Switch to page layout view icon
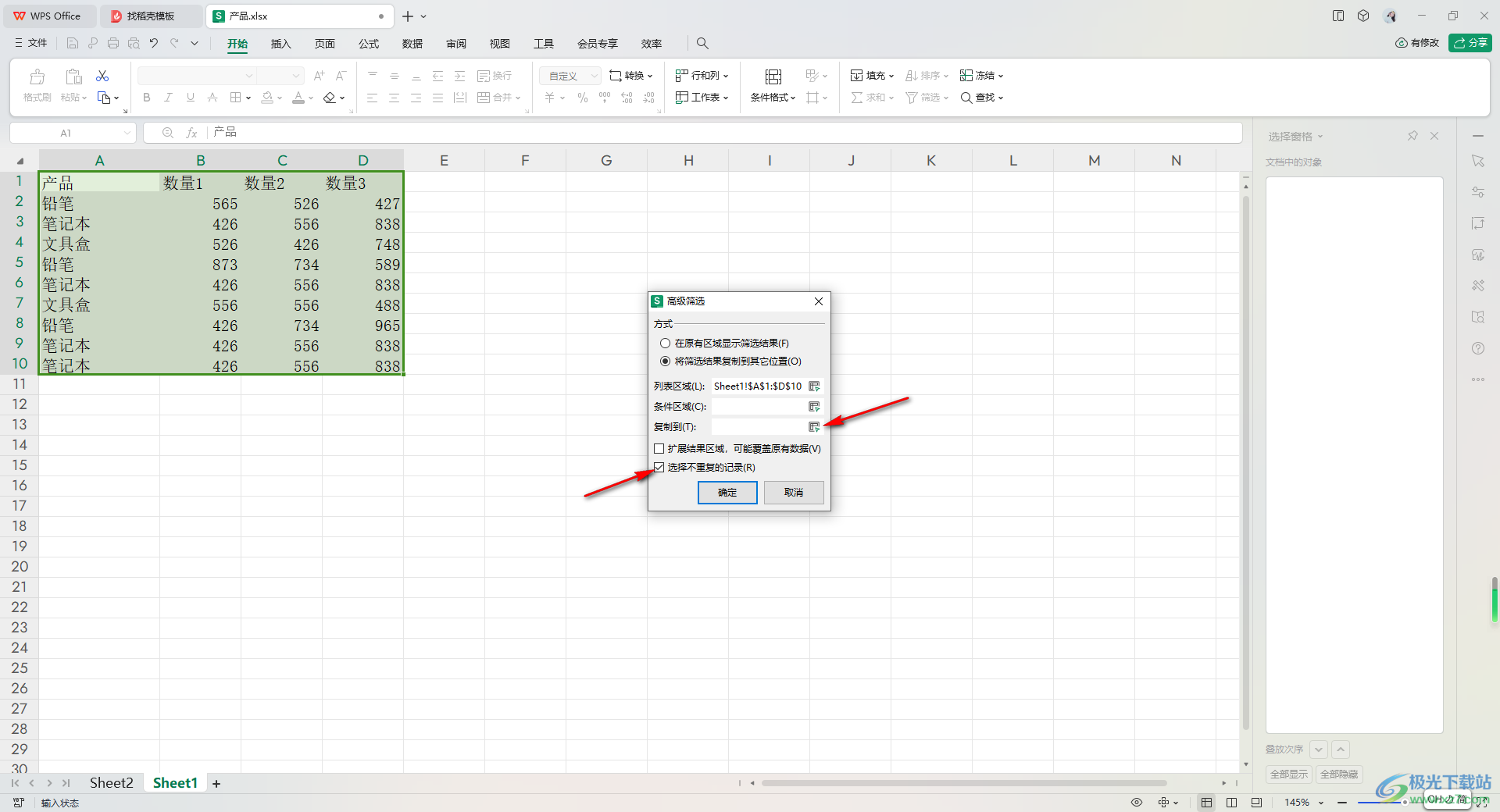1500x812 pixels. point(1231,803)
